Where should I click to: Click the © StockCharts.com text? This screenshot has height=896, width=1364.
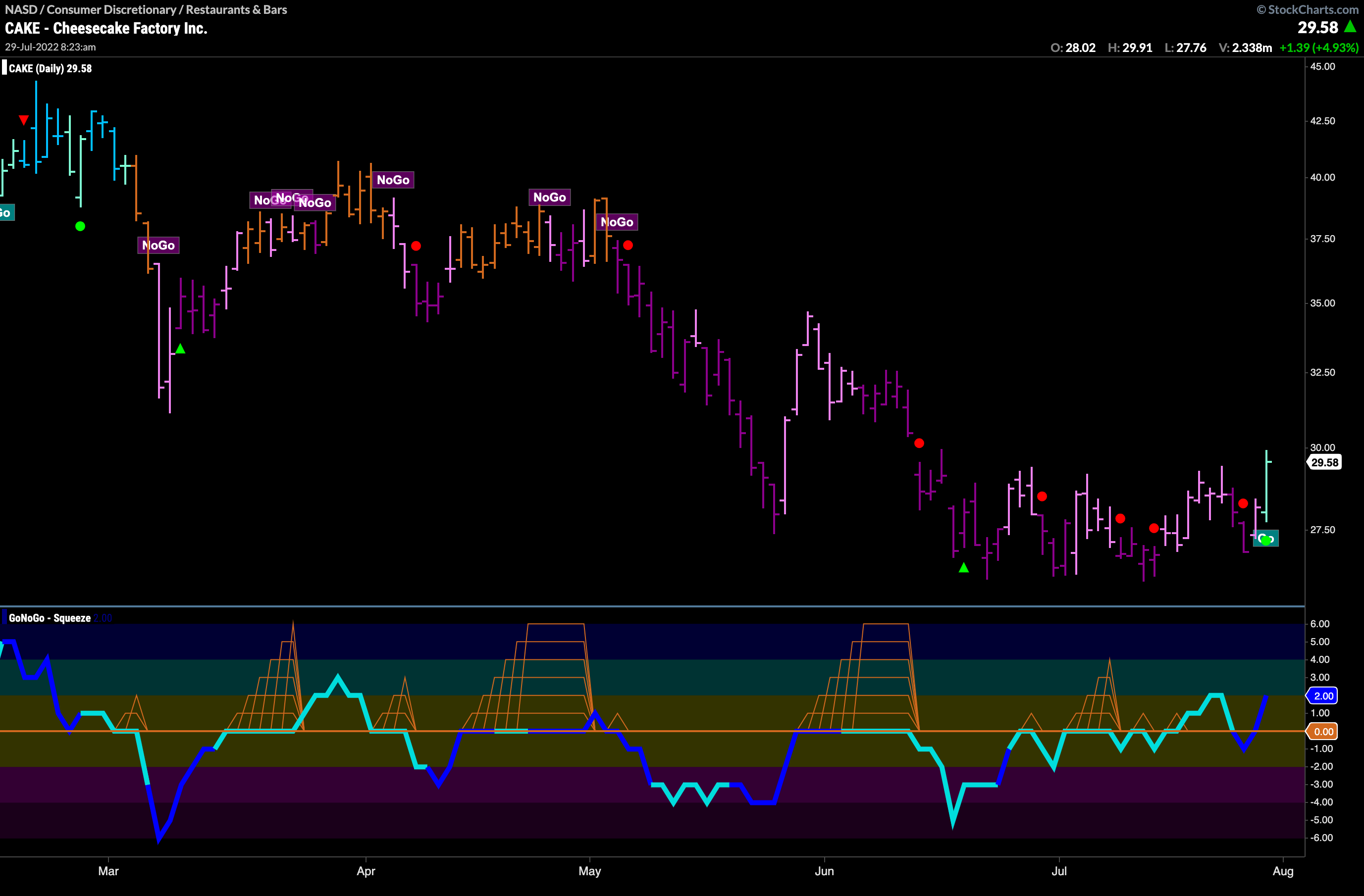pyautogui.click(x=1308, y=10)
